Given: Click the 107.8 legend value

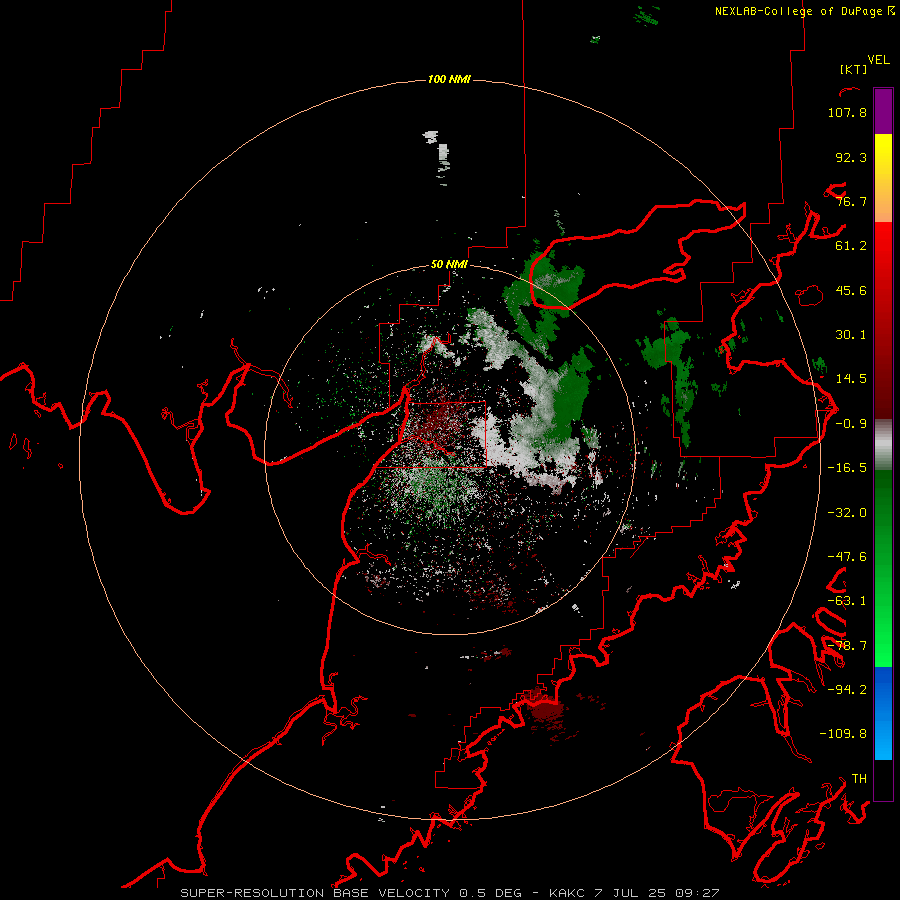Looking at the screenshot, I should (847, 112).
